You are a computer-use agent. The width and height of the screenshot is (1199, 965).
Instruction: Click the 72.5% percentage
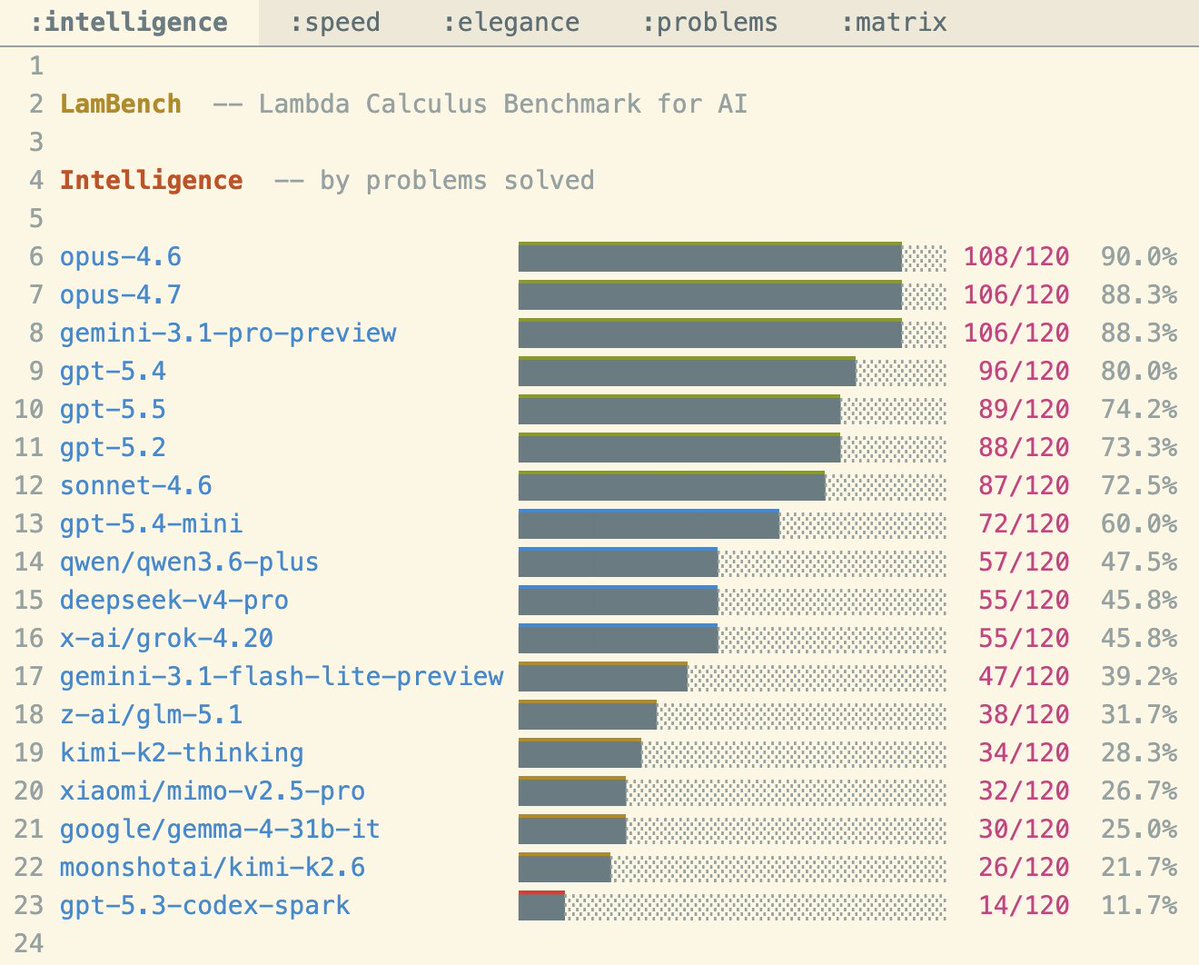click(x=1139, y=486)
